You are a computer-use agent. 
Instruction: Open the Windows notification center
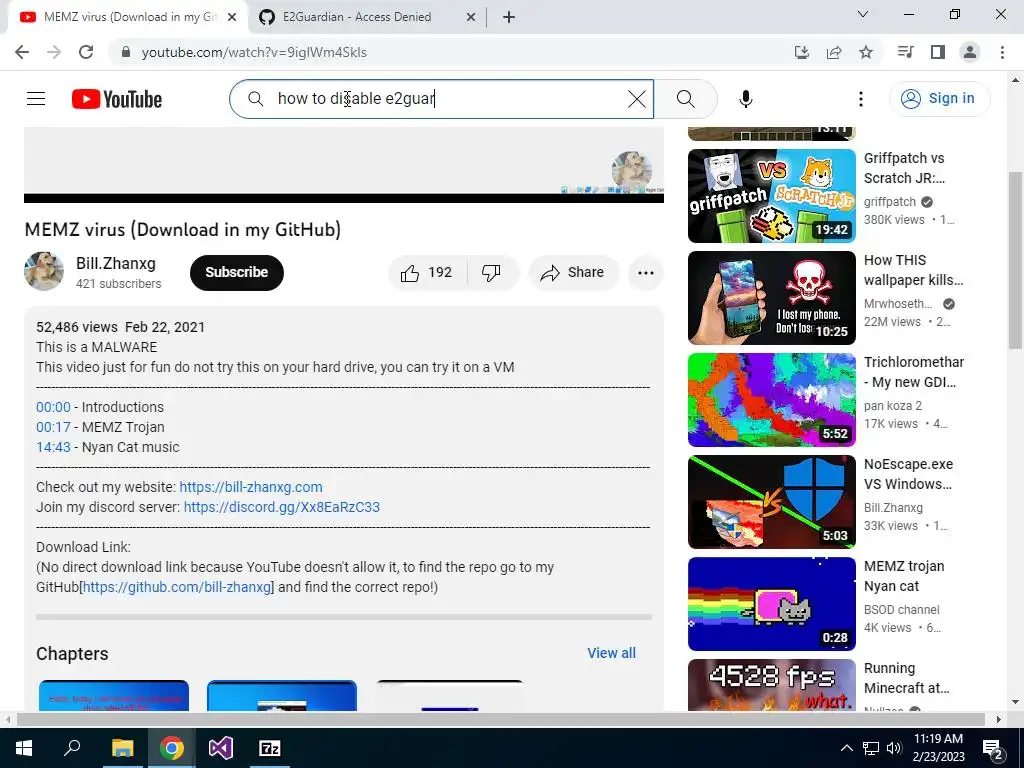coord(993,748)
